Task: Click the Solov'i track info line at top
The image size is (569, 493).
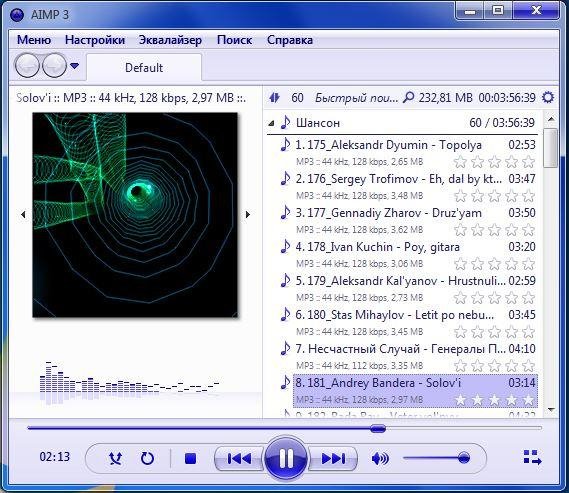Action: [x=131, y=98]
